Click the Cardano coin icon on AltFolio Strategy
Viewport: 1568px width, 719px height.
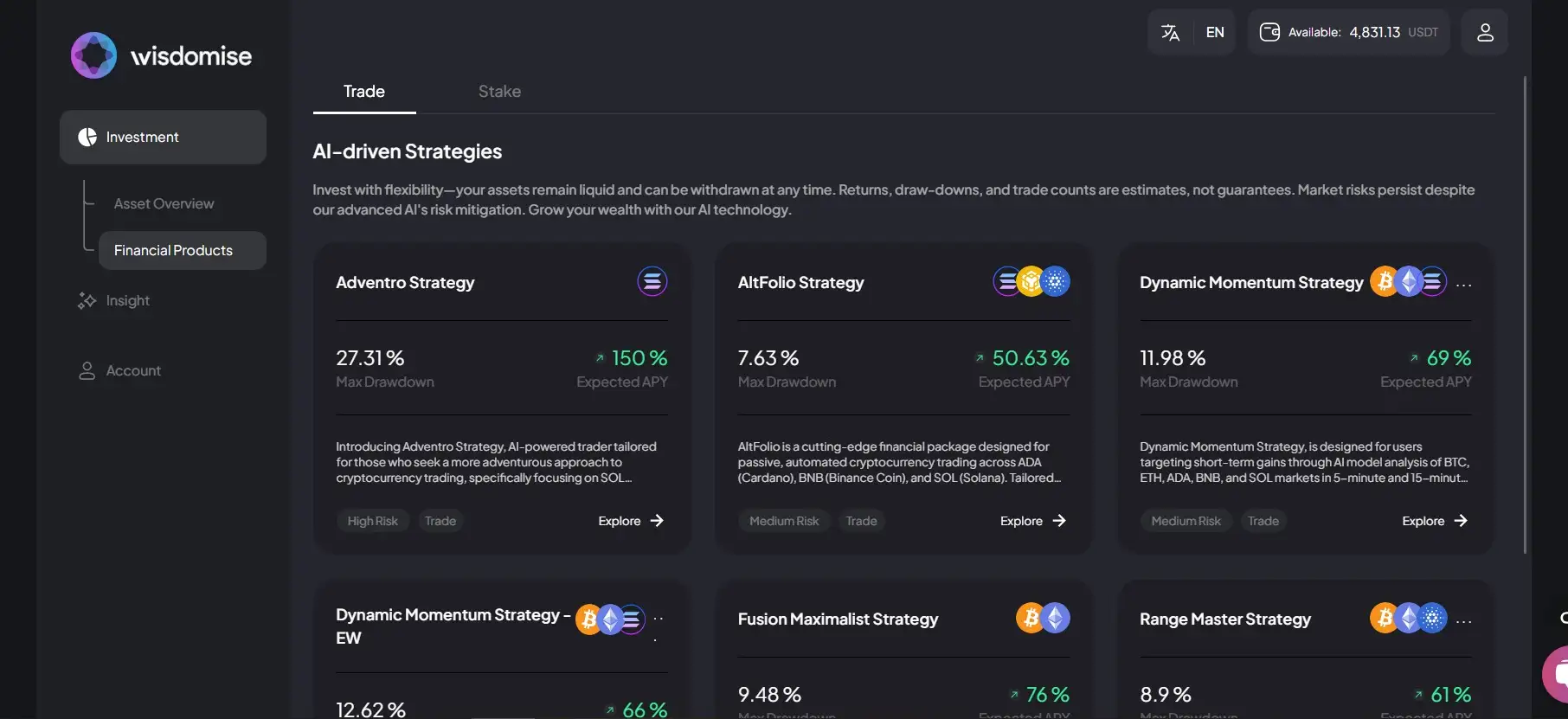click(x=1056, y=282)
